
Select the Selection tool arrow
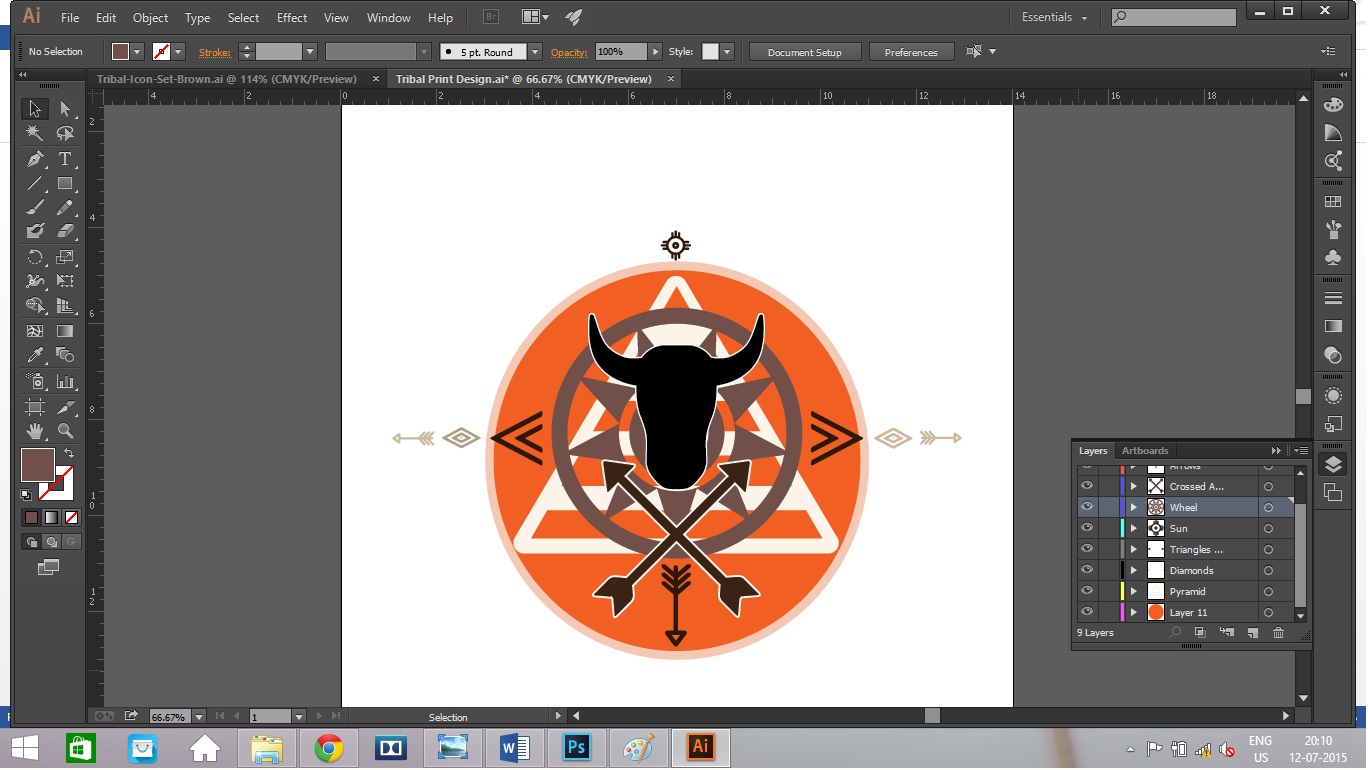point(35,109)
